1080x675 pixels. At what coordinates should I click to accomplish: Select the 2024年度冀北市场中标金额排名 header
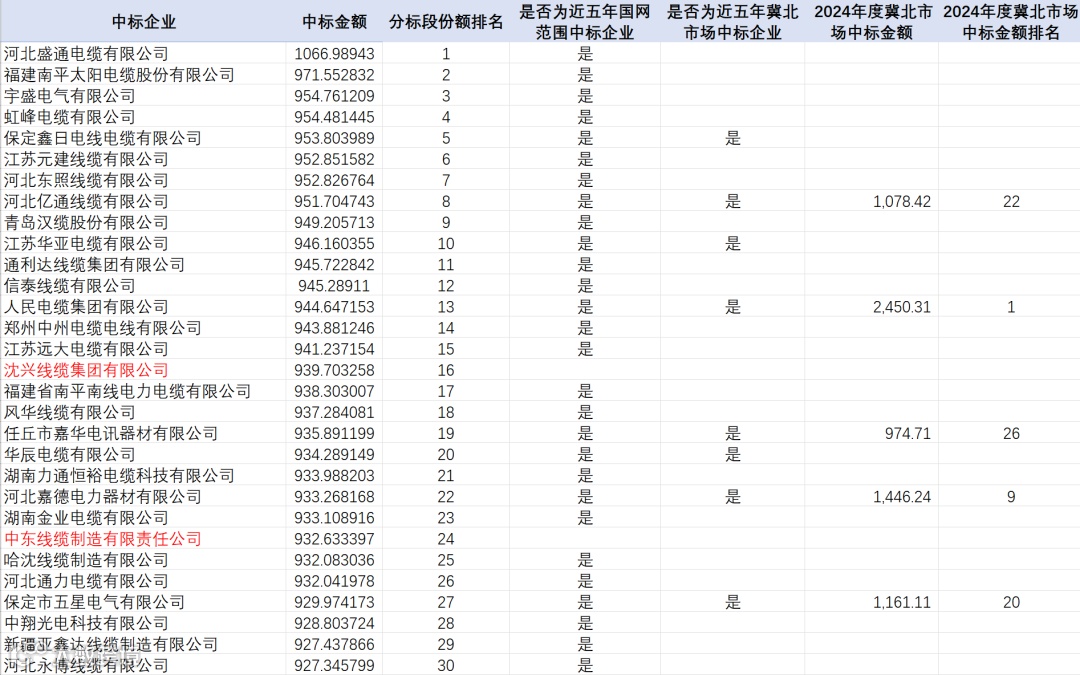tap(1009, 21)
